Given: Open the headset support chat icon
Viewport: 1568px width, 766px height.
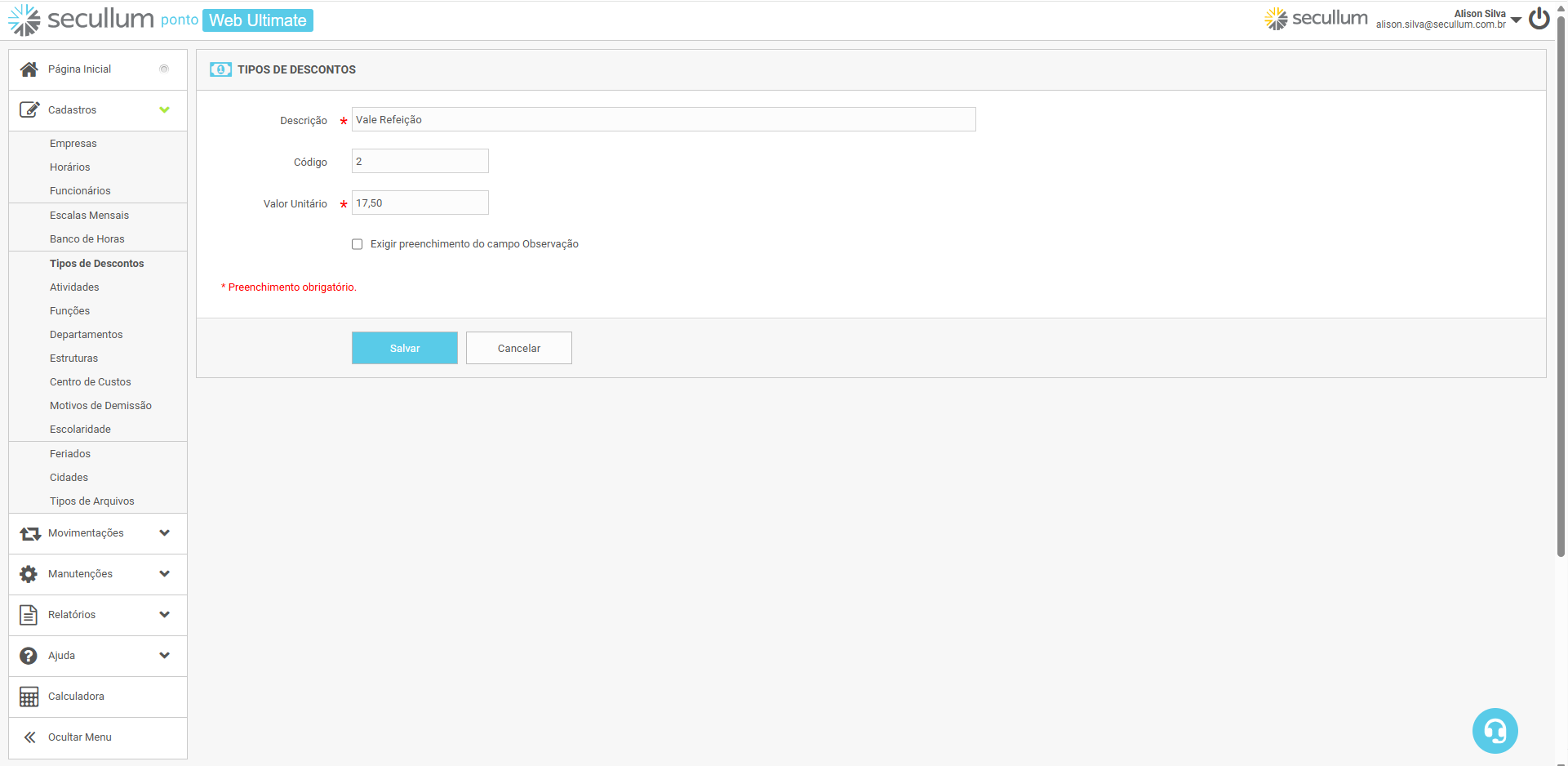Looking at the screenshot, I should click(1495, 731).
